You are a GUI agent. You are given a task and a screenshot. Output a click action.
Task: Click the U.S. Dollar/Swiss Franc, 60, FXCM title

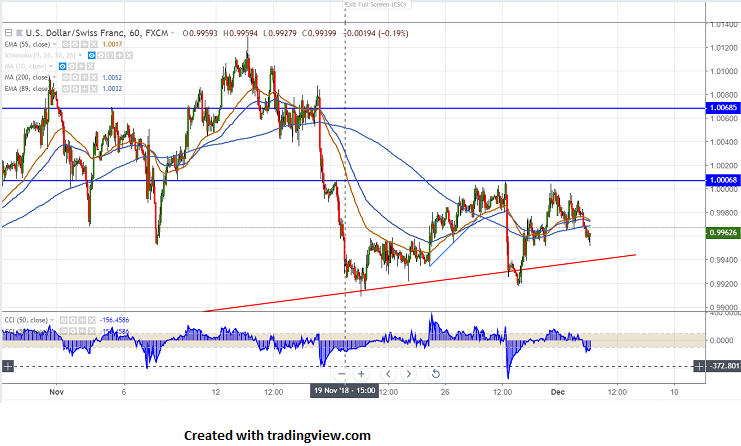[97, 33]
